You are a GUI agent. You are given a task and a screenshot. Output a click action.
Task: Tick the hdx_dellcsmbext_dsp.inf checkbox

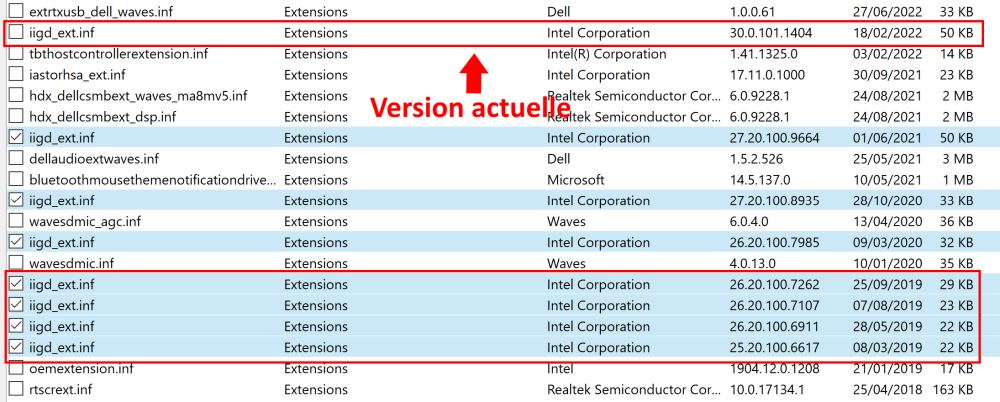click(15, 117)
